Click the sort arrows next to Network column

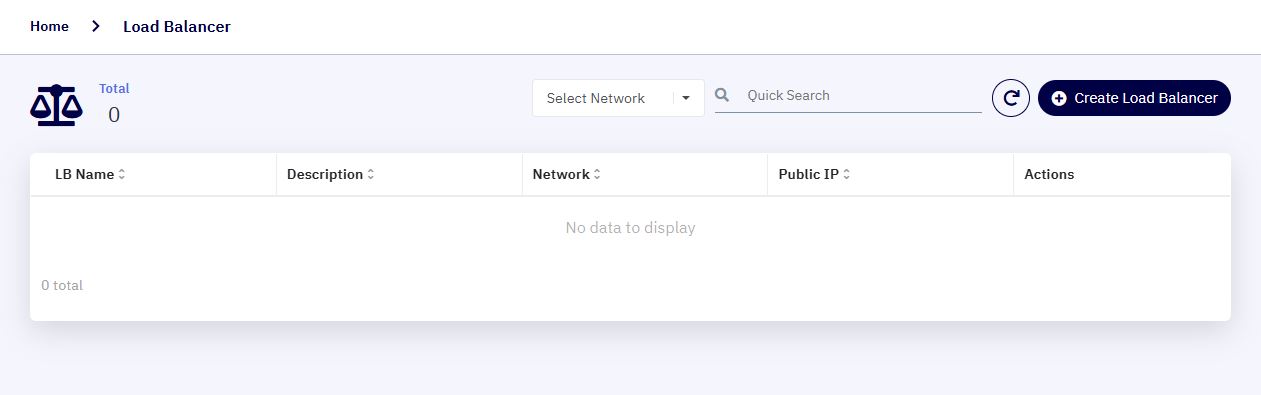click(x=597, y=174)
